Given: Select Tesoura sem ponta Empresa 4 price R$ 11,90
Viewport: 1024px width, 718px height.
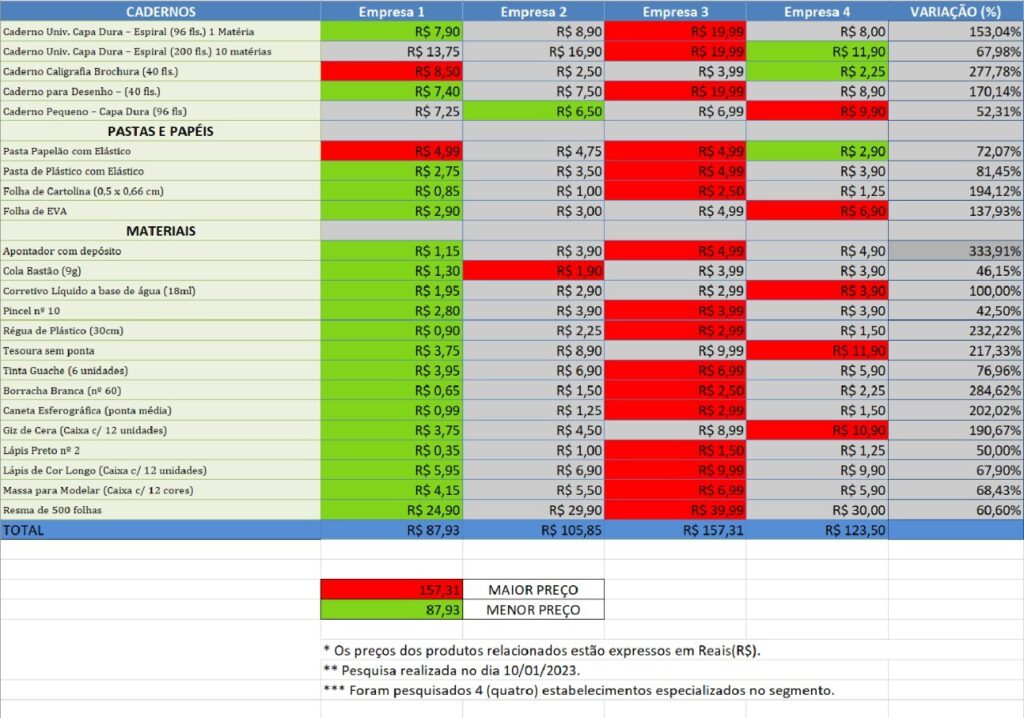Looking at the screenshot, I should coord(817,351).
